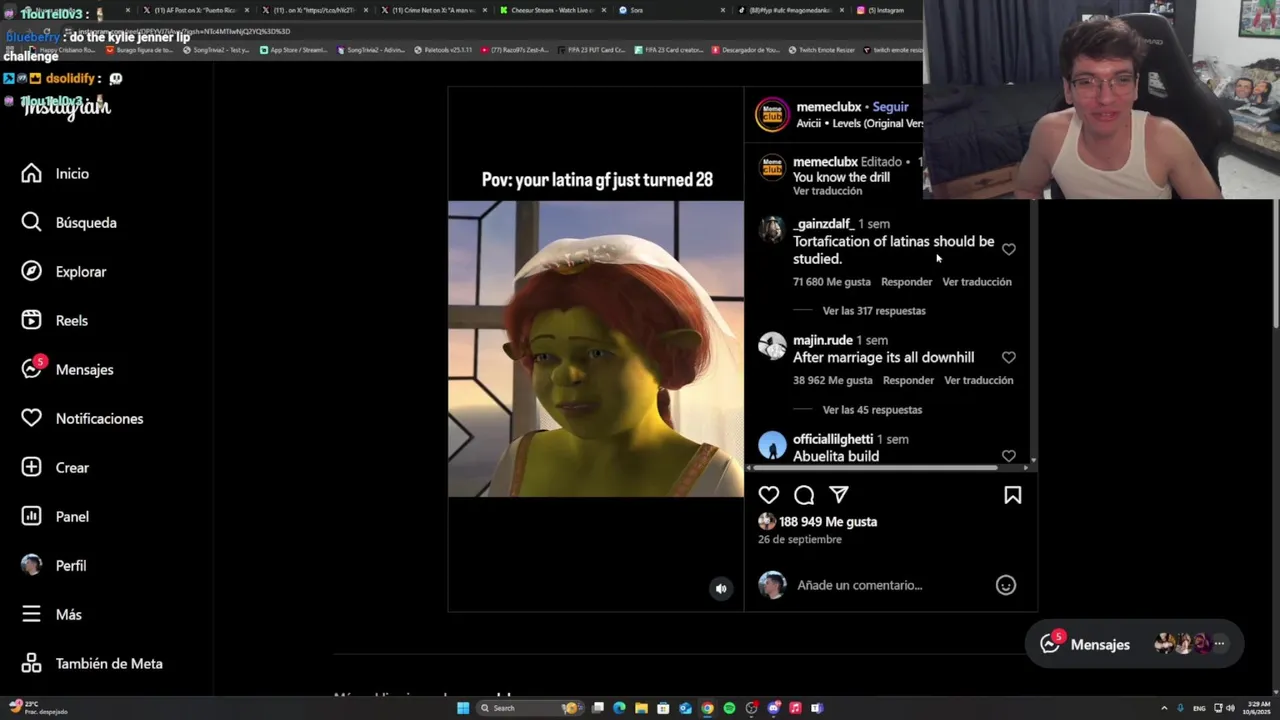Click the Shrek meme video thumbnail
The width and height of the screenshot is (1280, 720).
click(x=596, y=349)
